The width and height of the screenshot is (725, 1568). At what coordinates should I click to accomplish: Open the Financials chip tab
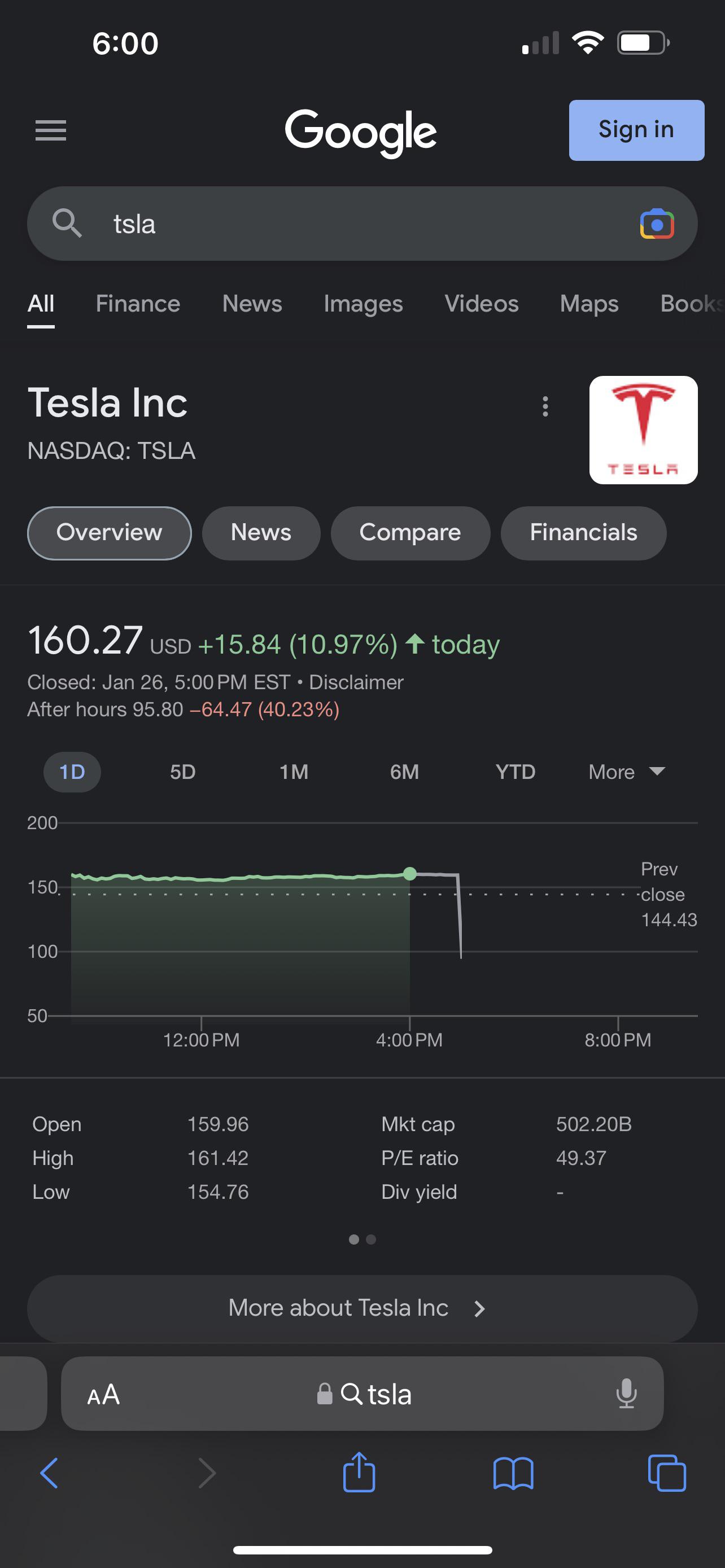point(583,533)
